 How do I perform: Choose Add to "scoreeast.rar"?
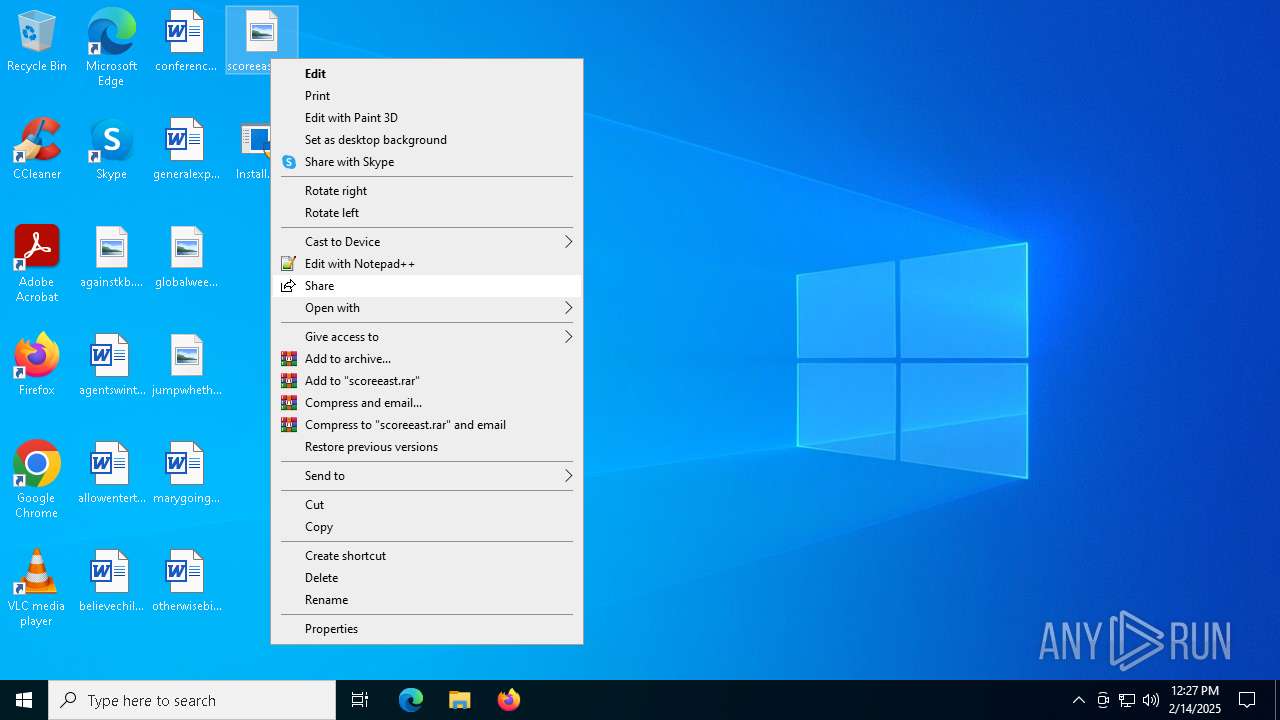pos(427,381)
